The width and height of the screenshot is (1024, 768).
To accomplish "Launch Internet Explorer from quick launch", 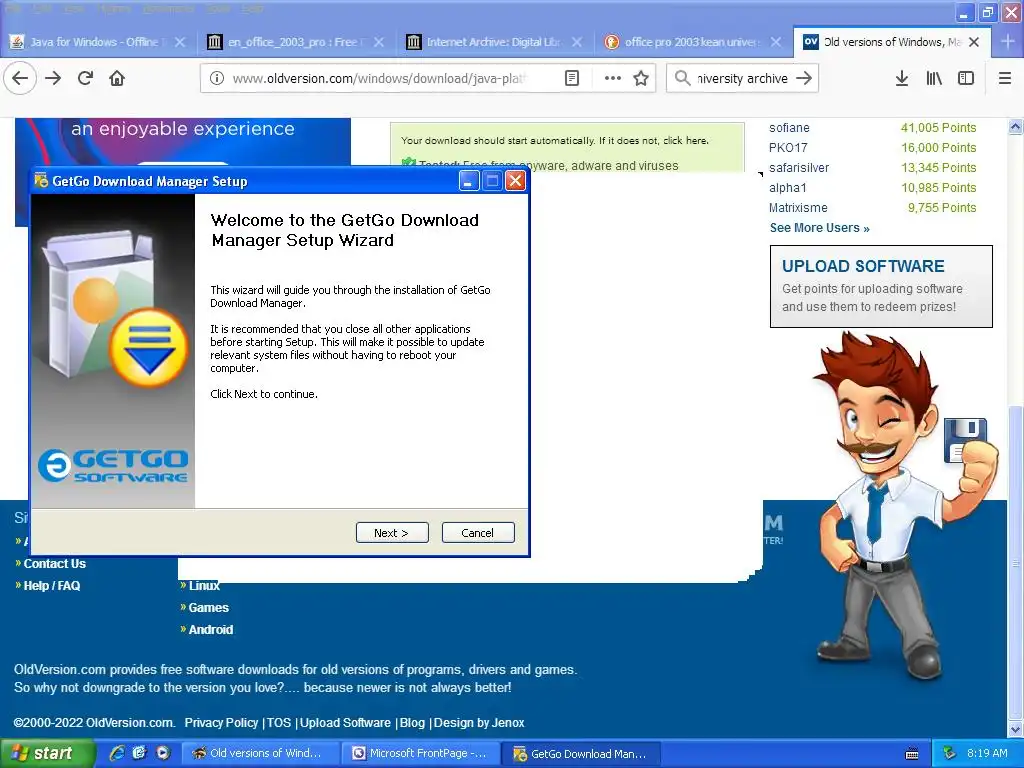I will coord(117,753).
